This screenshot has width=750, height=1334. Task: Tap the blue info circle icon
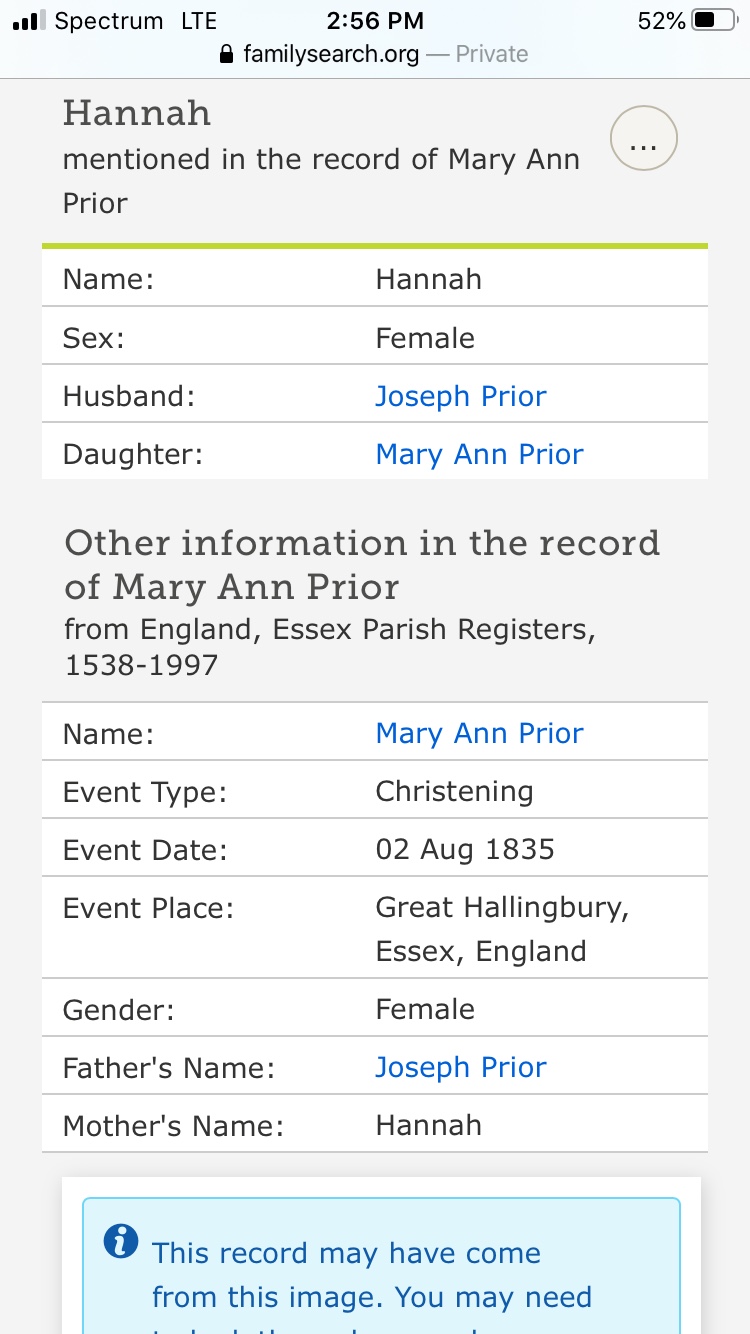[121, 1241]
